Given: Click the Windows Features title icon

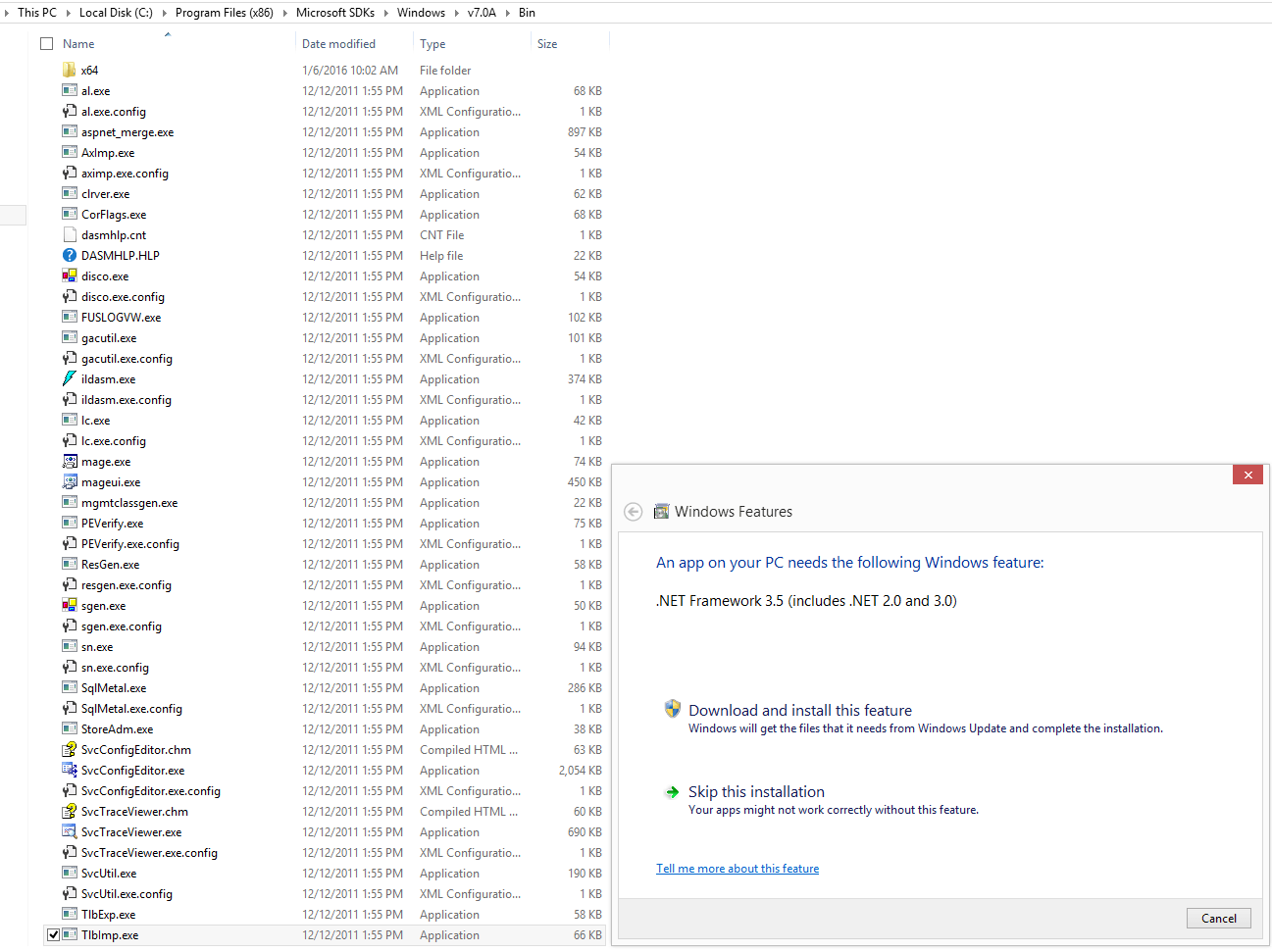Looking at the screenshot, I should pos(661,512).
